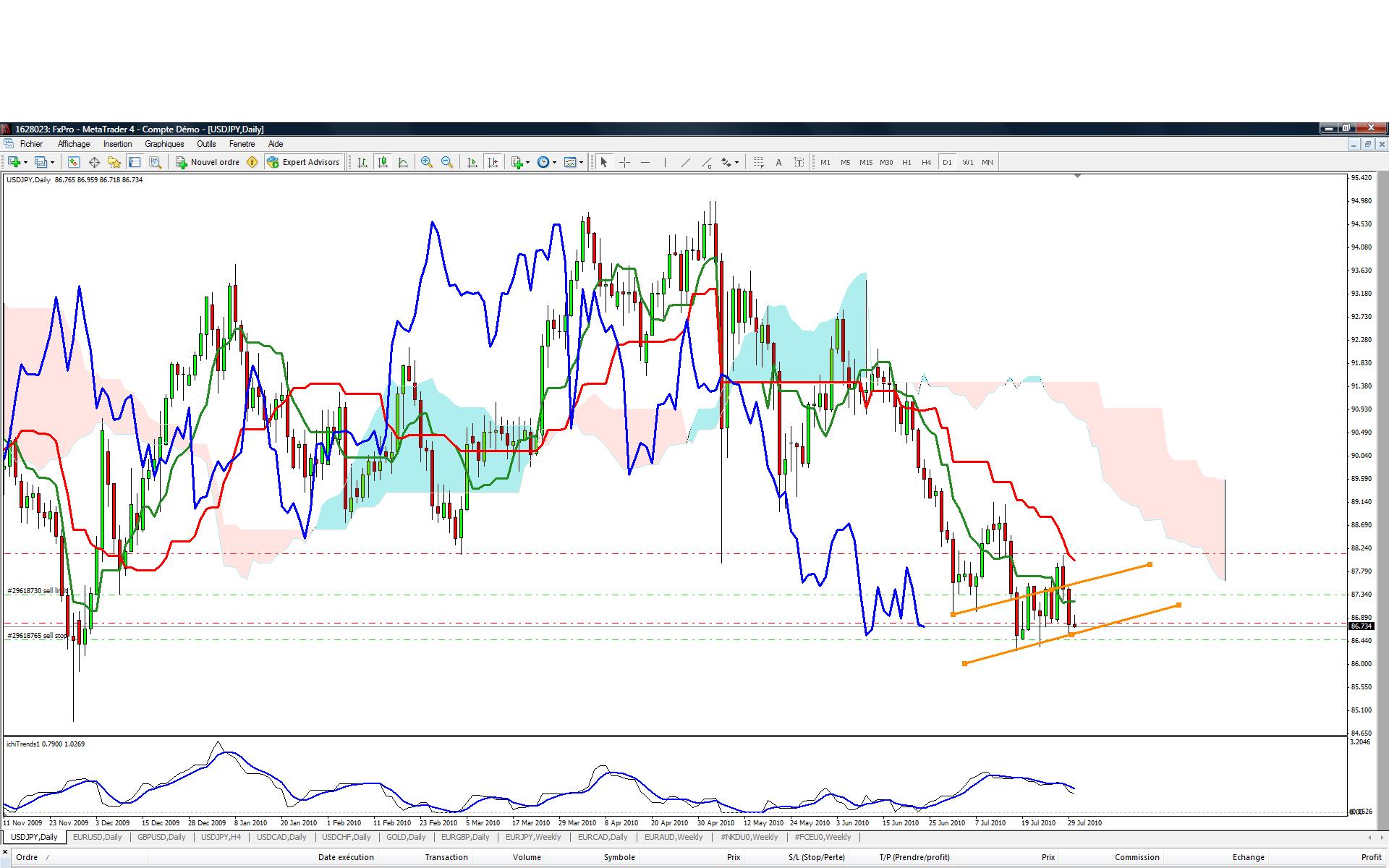Select the Fibonacci retracement tool
1389x868 pixels.
[x=758, y=162]
